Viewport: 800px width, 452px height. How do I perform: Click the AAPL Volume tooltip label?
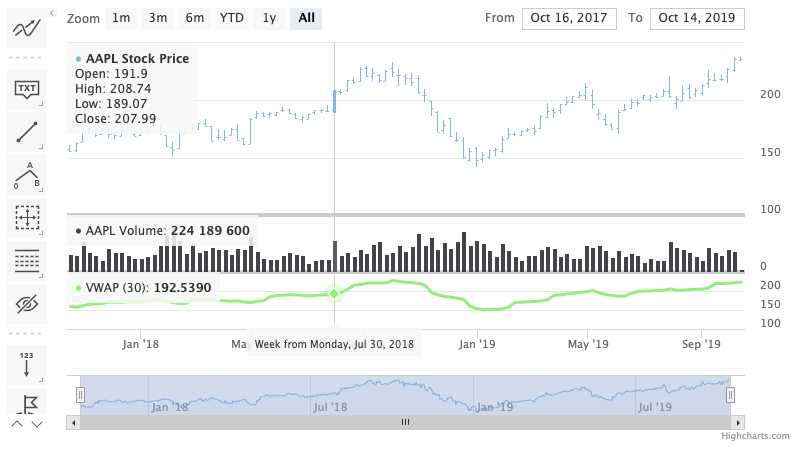pos(163,231)
